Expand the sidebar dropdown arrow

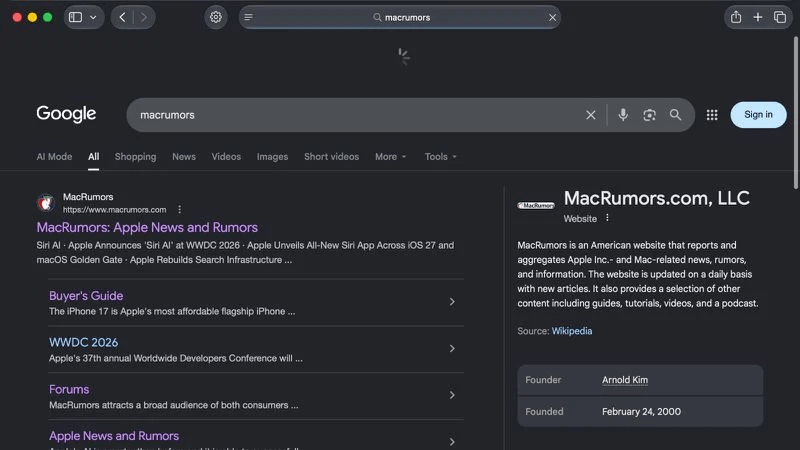(x=93, y=17)
